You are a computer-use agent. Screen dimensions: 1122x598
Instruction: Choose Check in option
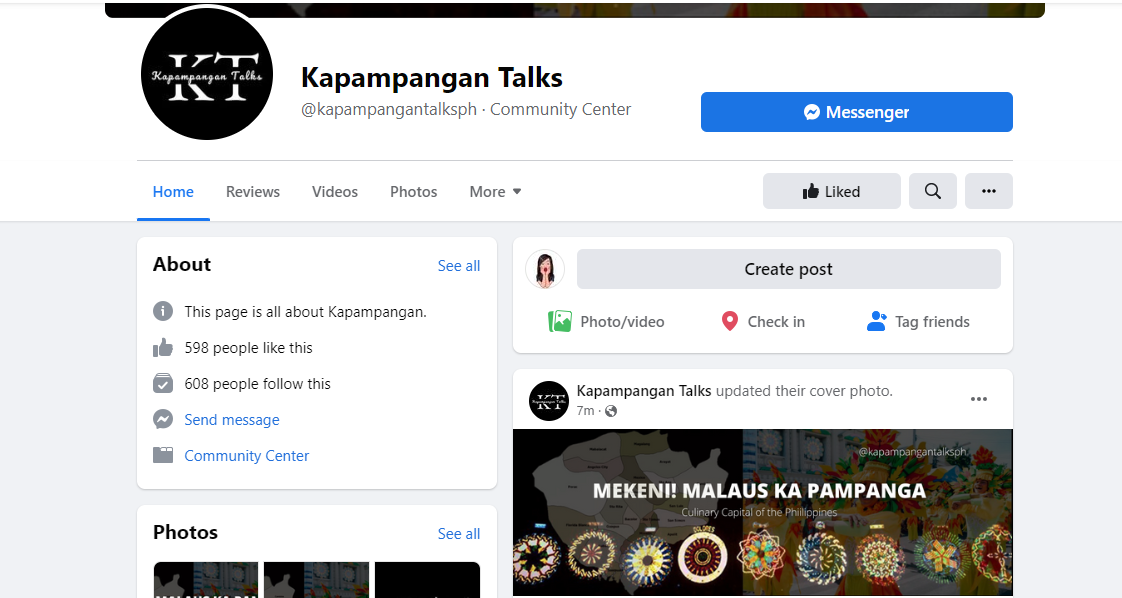tap(763, 322)
